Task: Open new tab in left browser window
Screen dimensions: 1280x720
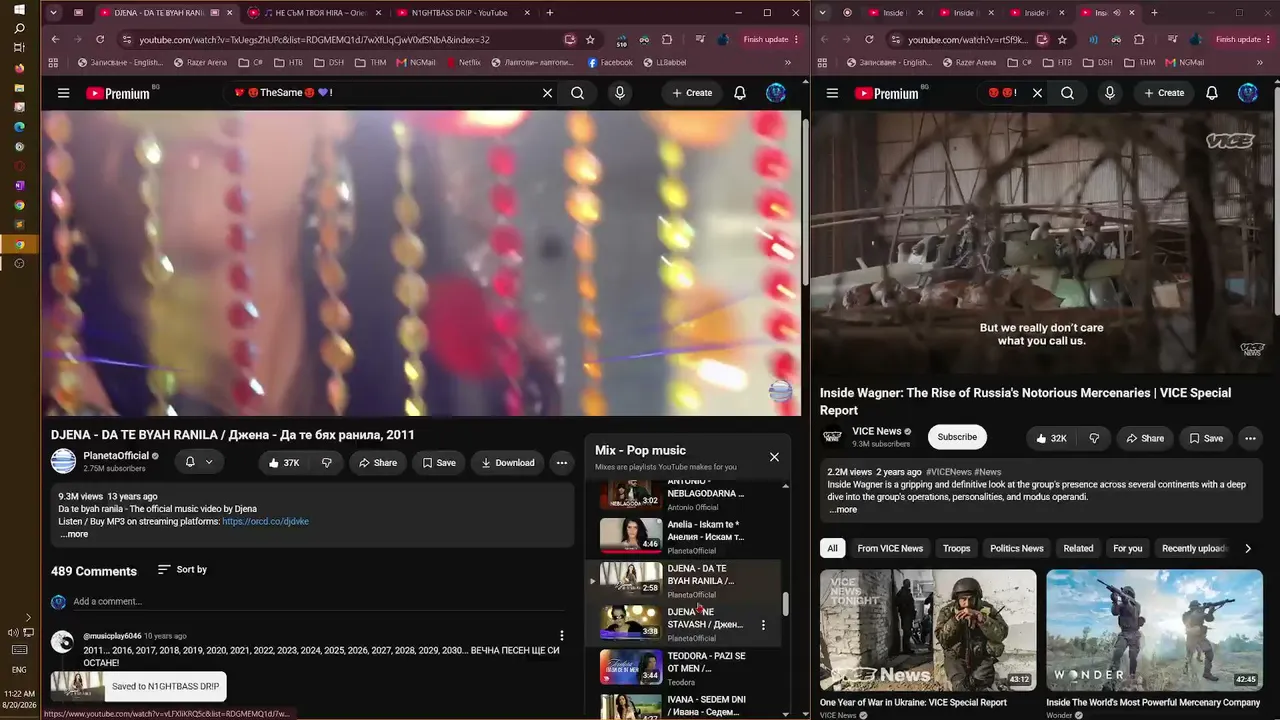Action: (x=550, y=13)
